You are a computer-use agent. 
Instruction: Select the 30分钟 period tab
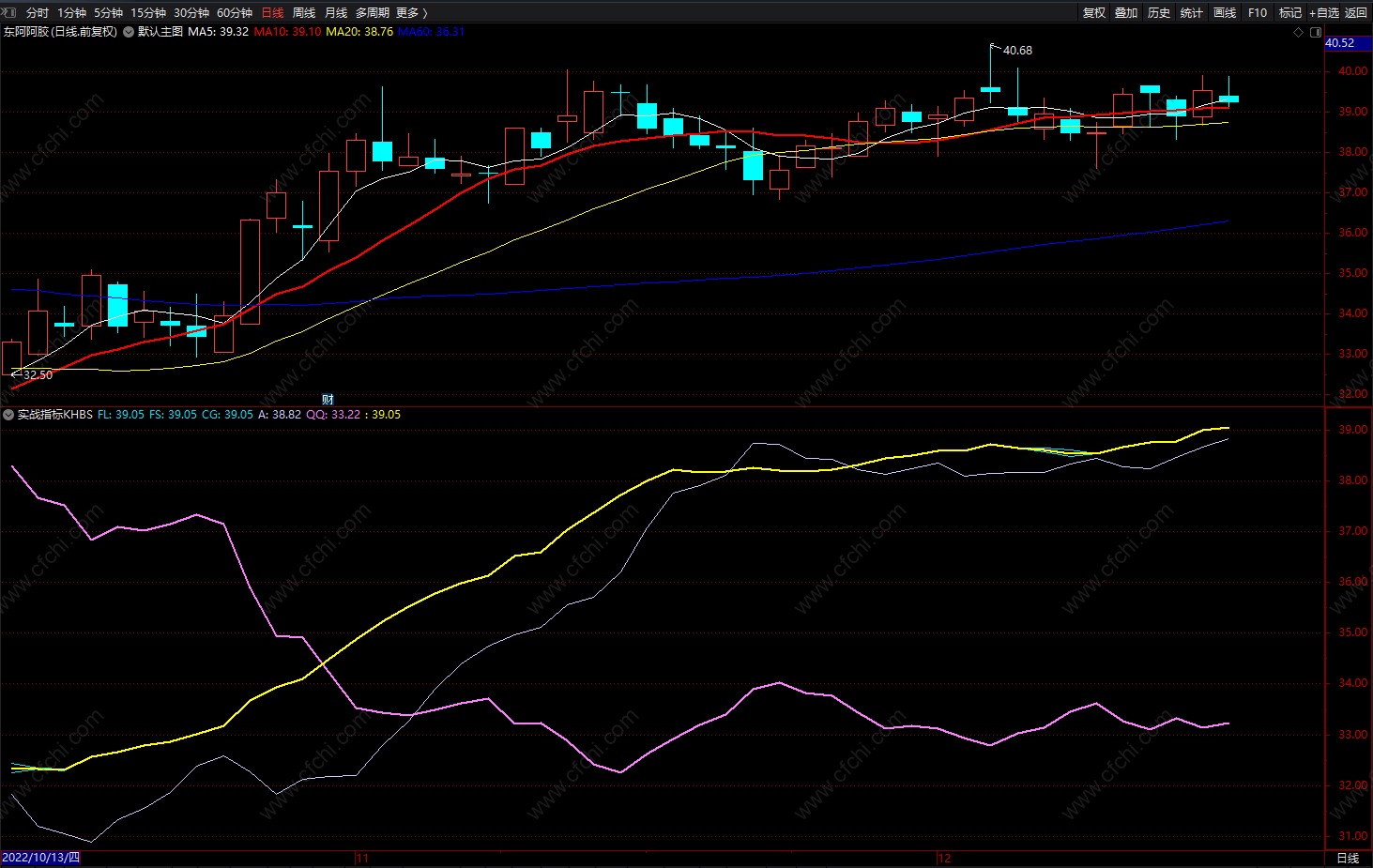point(191,13)
